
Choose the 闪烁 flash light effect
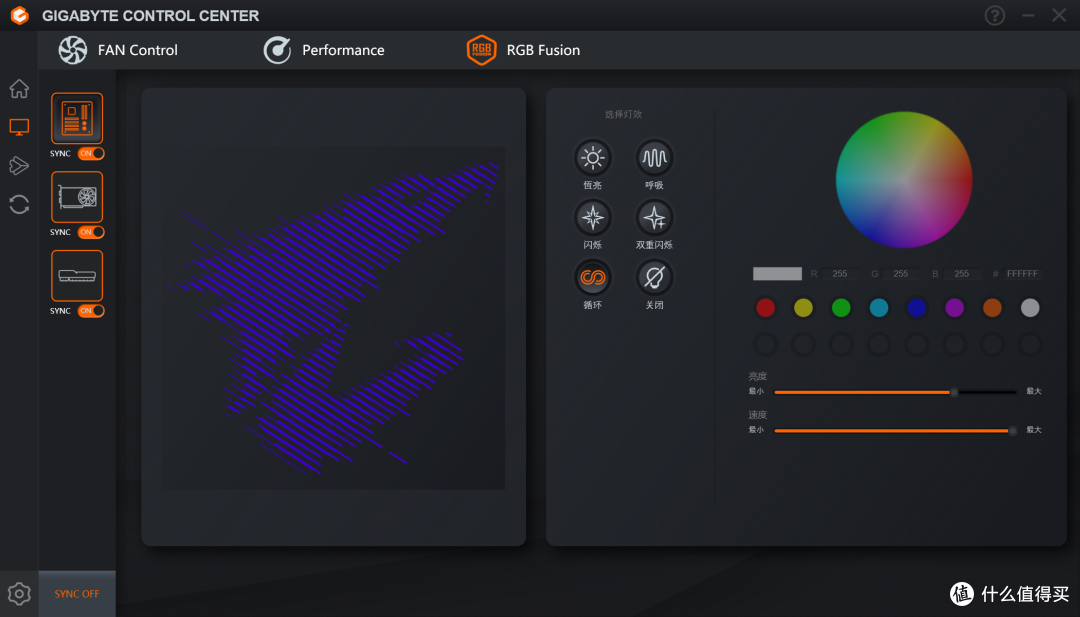592,218
